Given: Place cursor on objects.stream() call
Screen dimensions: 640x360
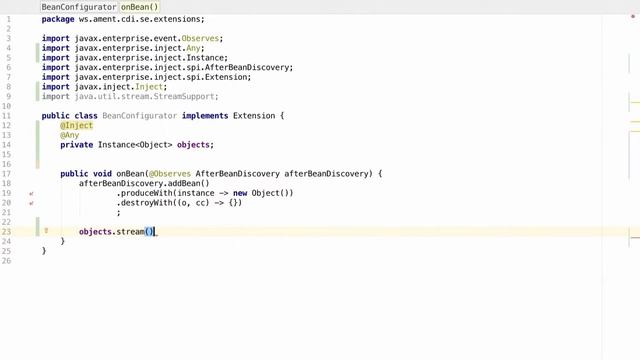Looking at the screenshot, I should 116,232.
